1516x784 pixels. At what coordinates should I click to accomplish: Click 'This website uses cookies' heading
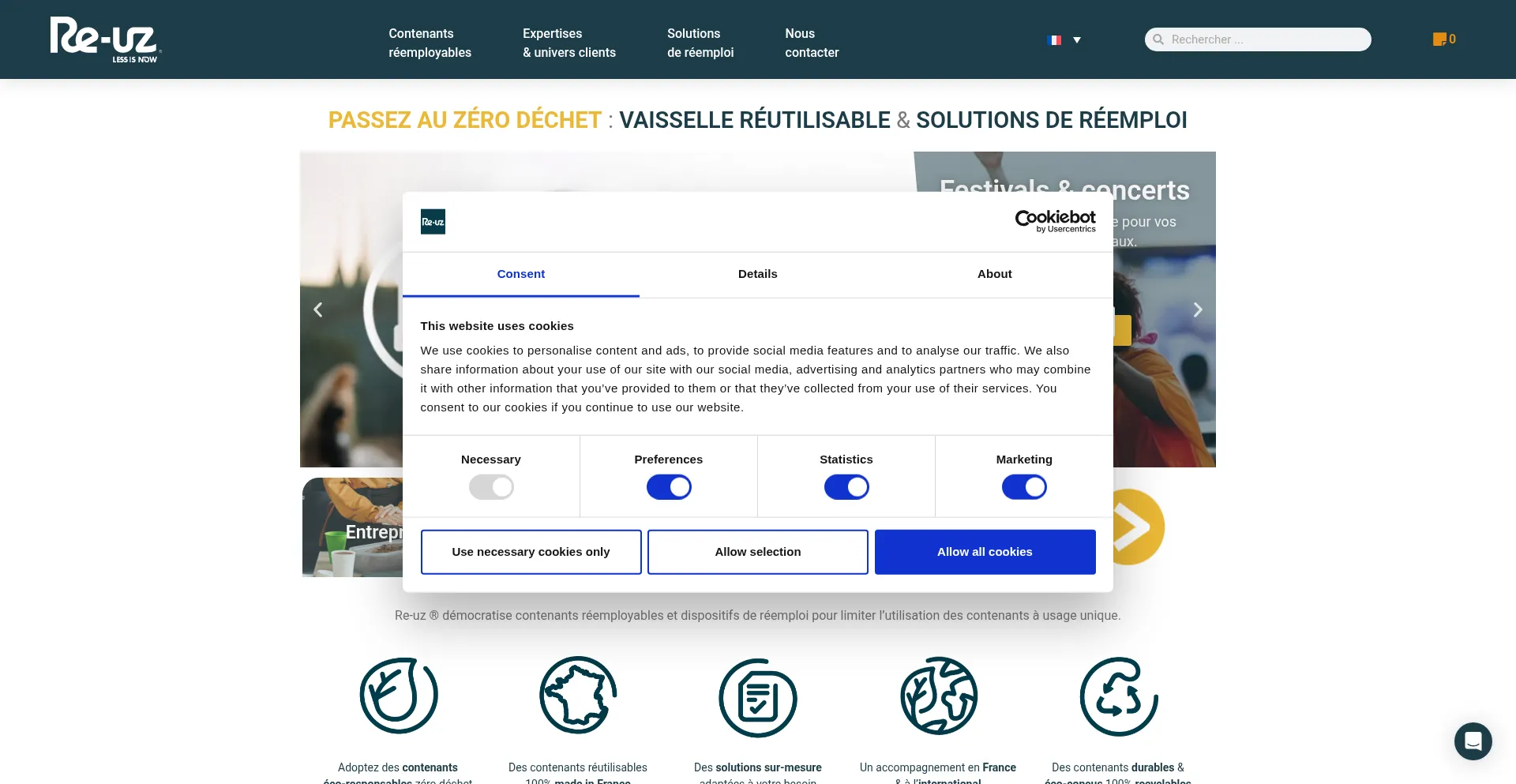(x=497, y=326)
